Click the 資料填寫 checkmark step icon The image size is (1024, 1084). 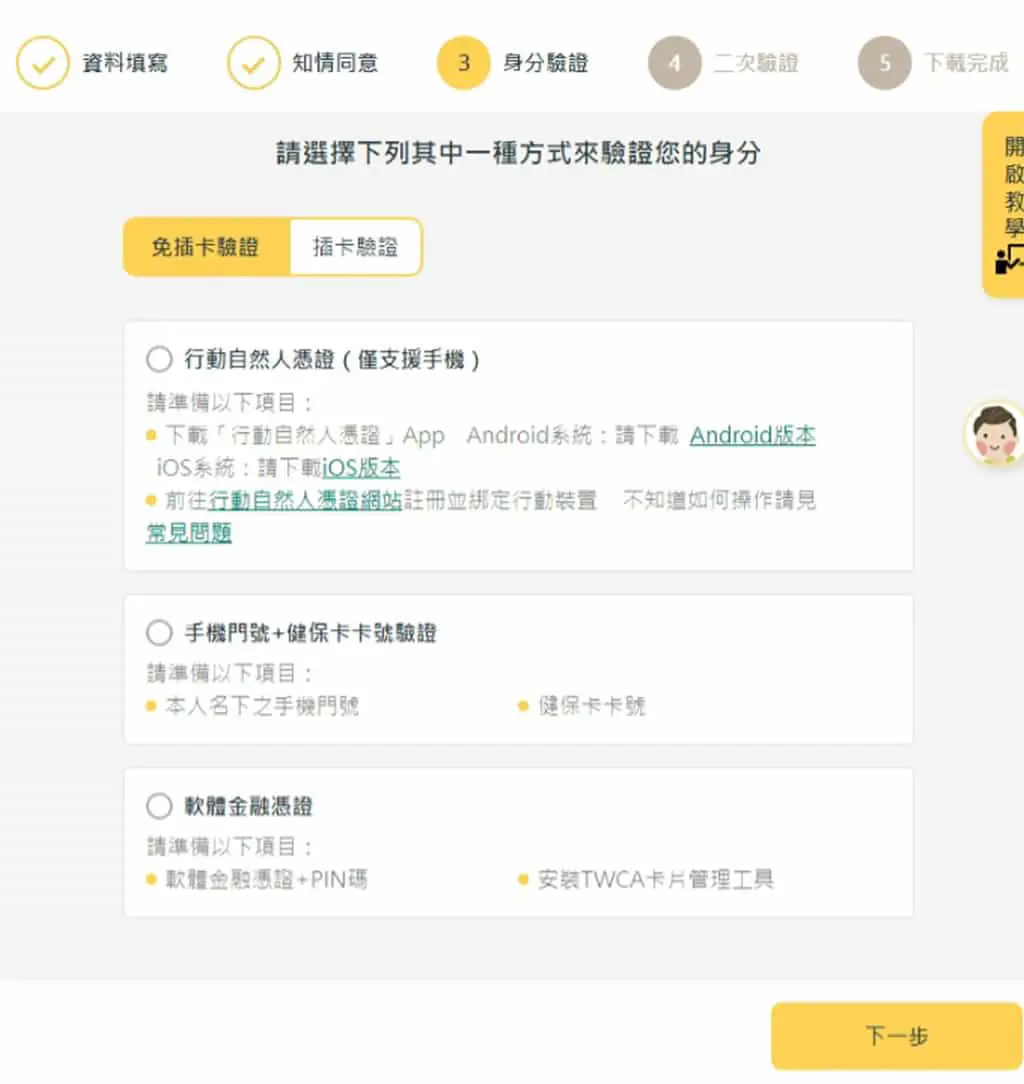coord(43,63)
